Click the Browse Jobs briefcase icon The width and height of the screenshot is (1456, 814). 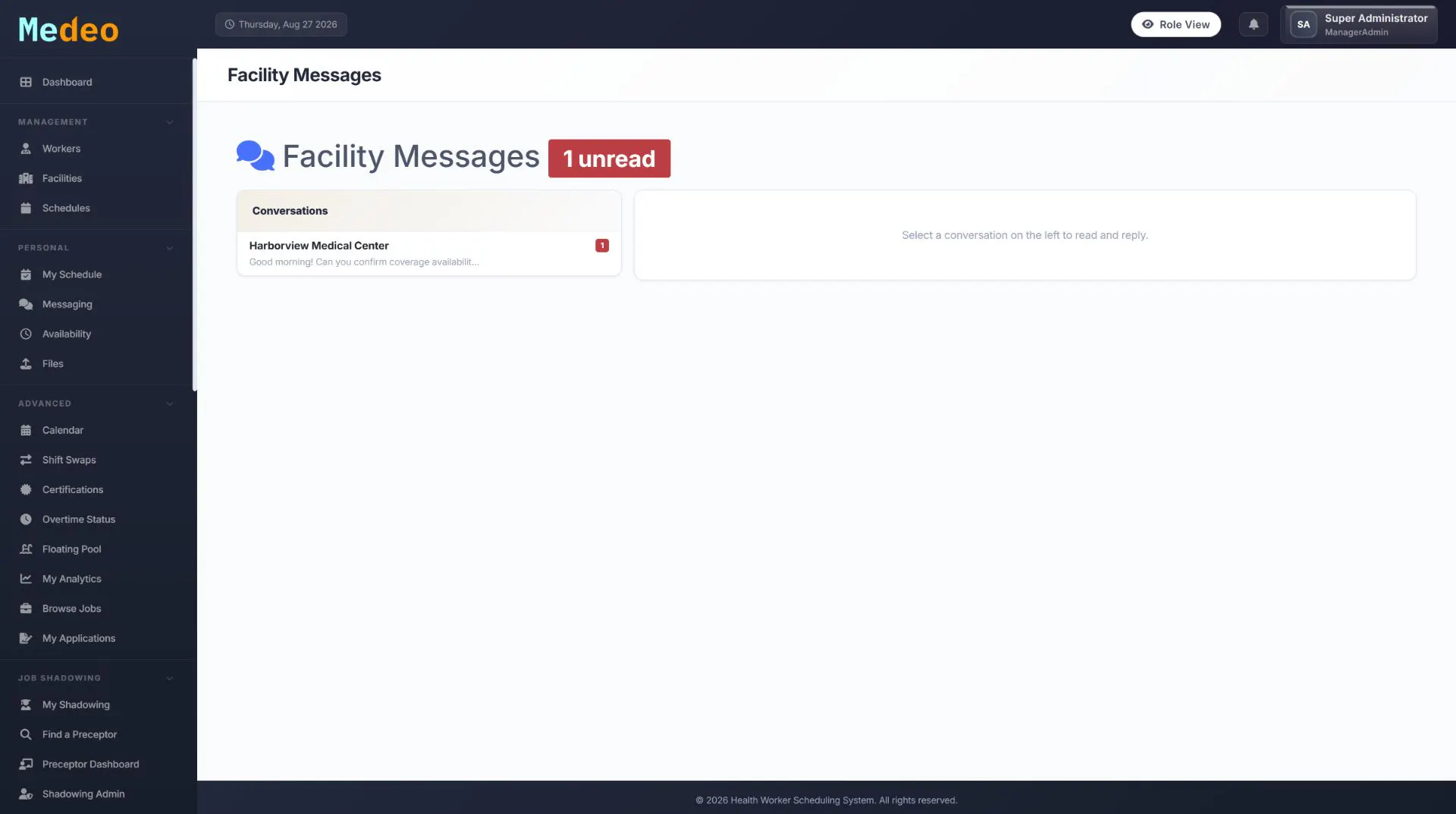tap(26, 608)
